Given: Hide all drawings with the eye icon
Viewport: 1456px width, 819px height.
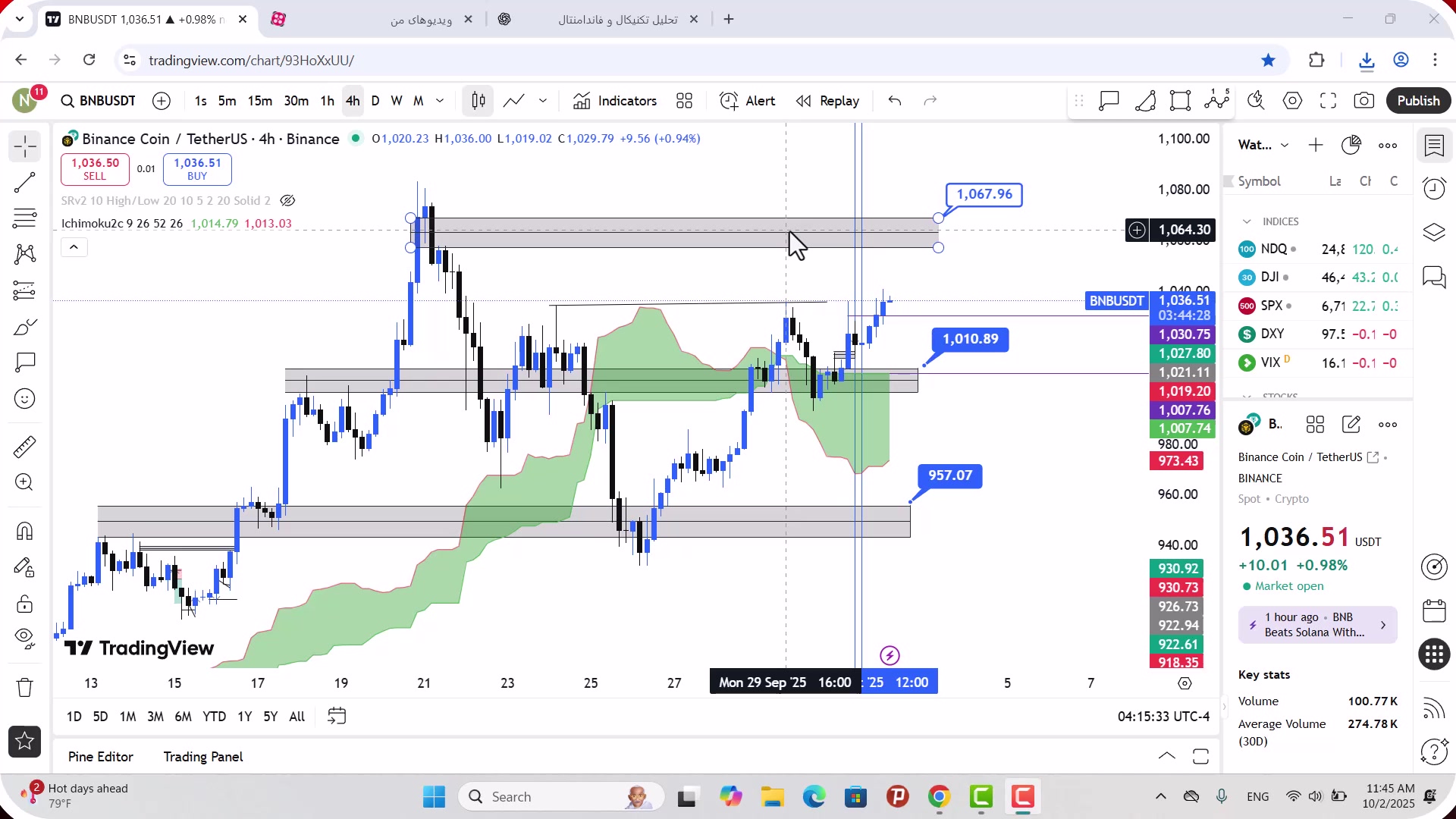Looking at the screenshot, I should tap(25, 639).
